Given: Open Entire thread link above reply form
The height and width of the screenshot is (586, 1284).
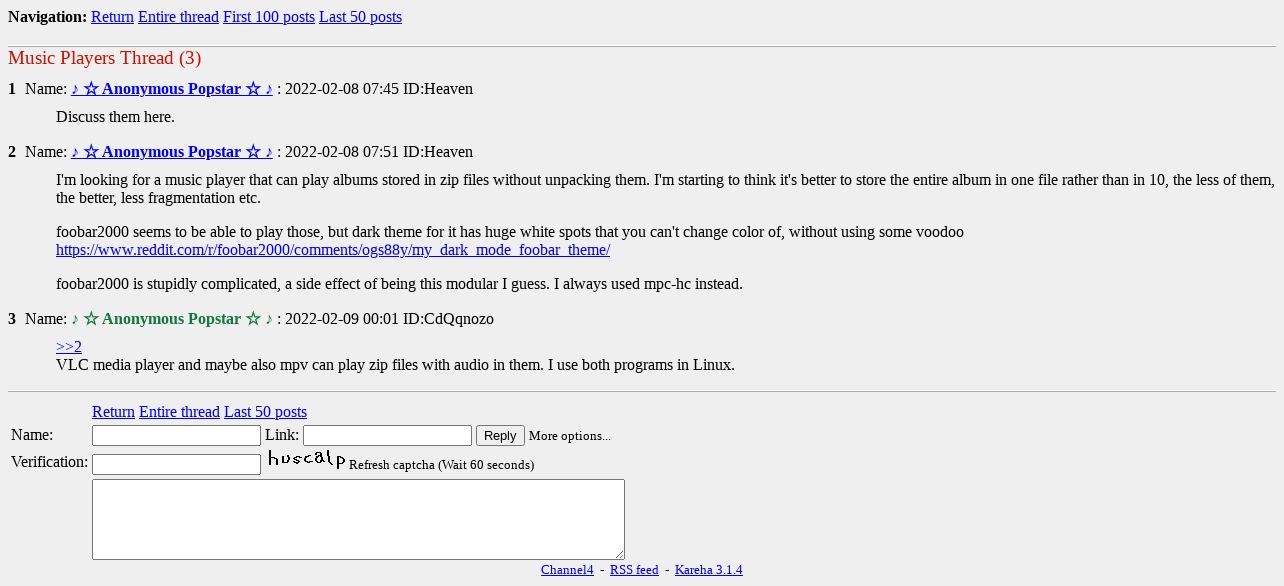Looking at the screenshot, I should (179, 412).
